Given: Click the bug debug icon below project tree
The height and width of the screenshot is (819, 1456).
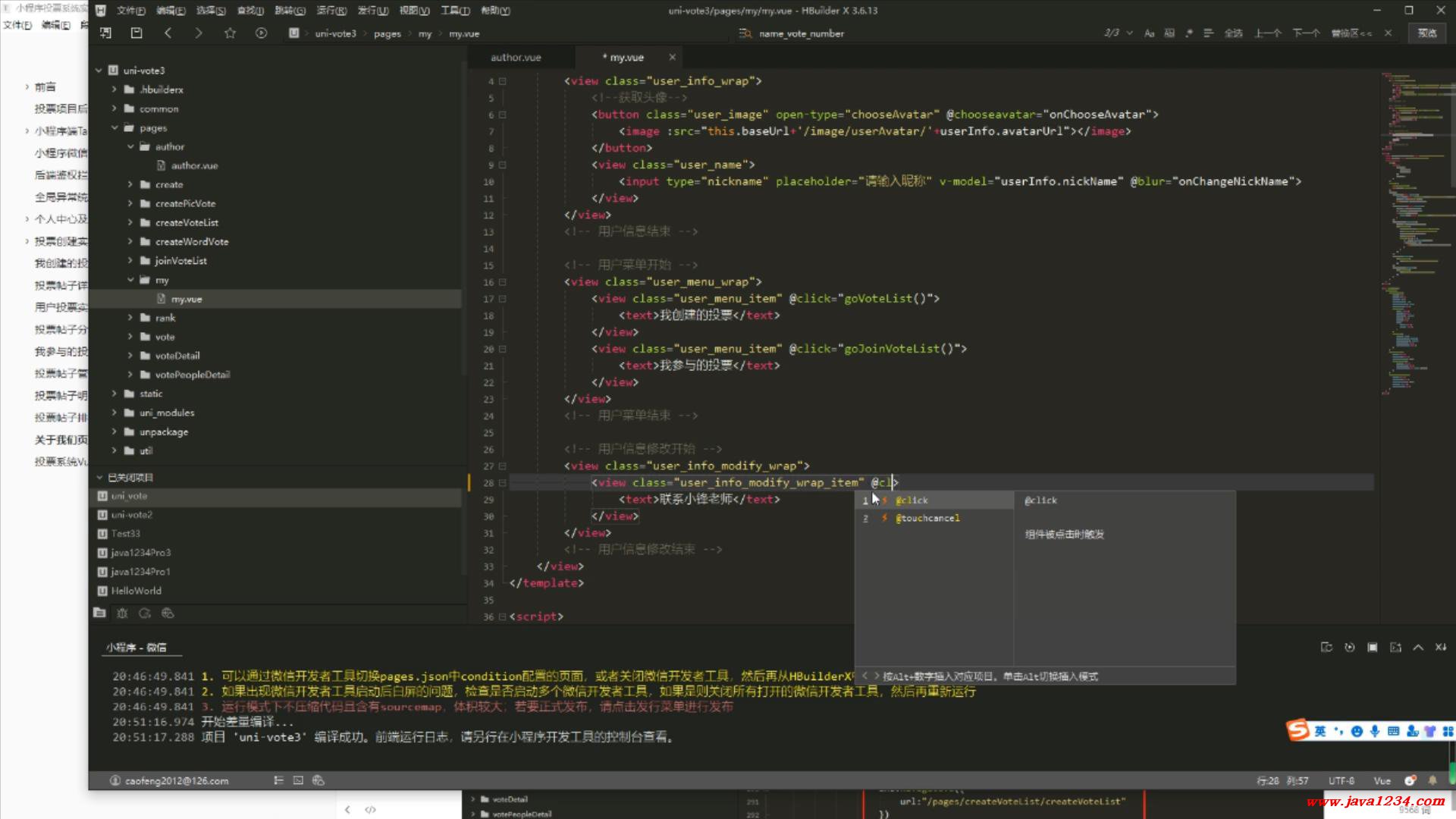Looking at the screenshot, I should (122, 613).
